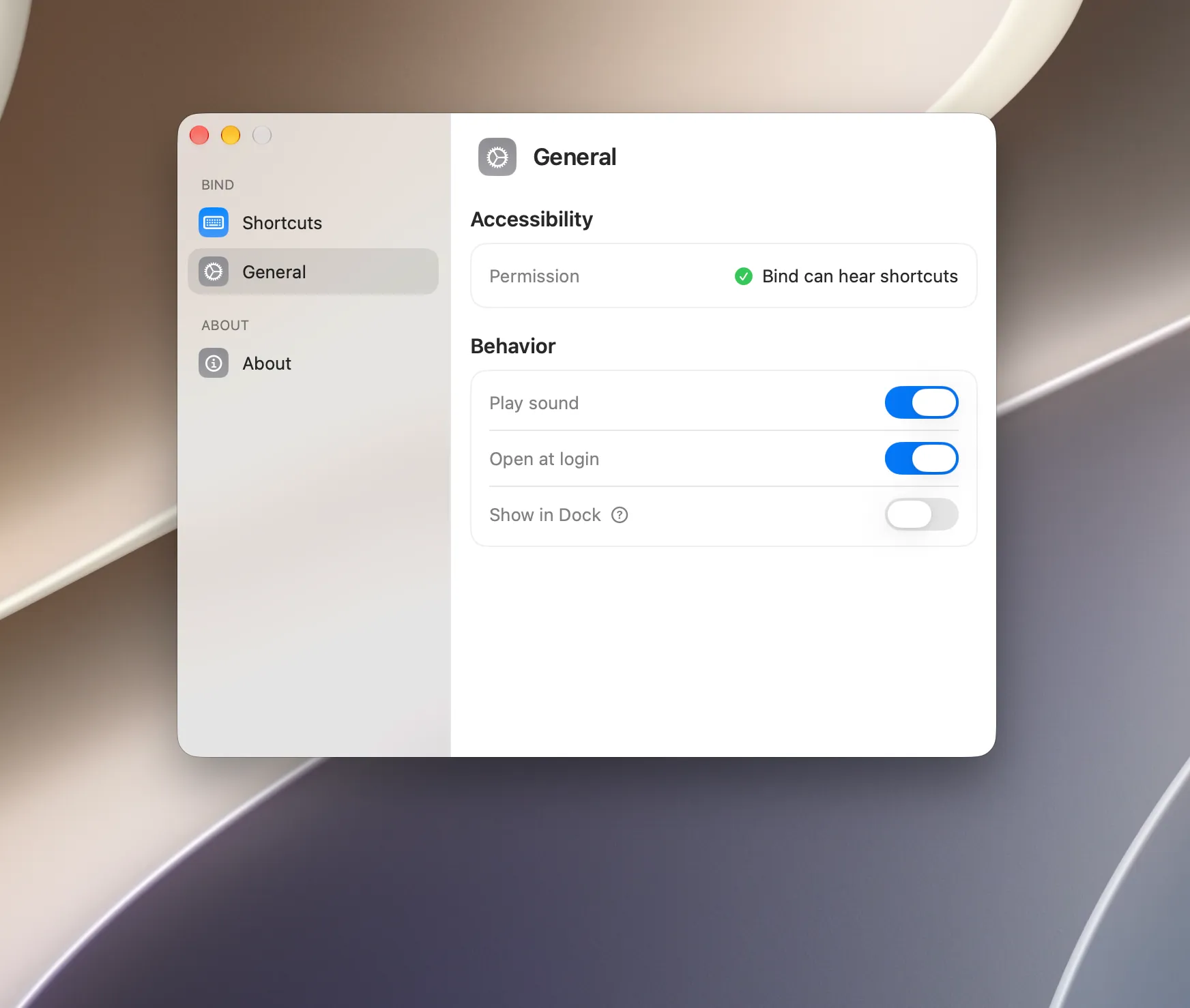Turn off the Play sound switch

pos(922,402)
